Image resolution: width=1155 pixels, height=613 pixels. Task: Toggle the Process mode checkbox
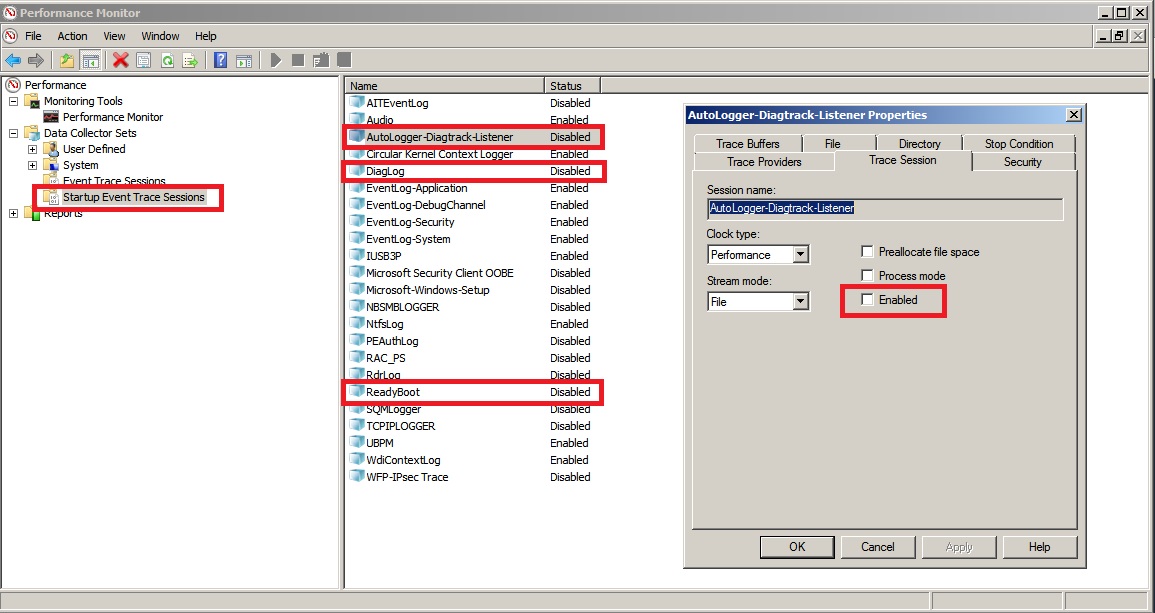(868, 276)
